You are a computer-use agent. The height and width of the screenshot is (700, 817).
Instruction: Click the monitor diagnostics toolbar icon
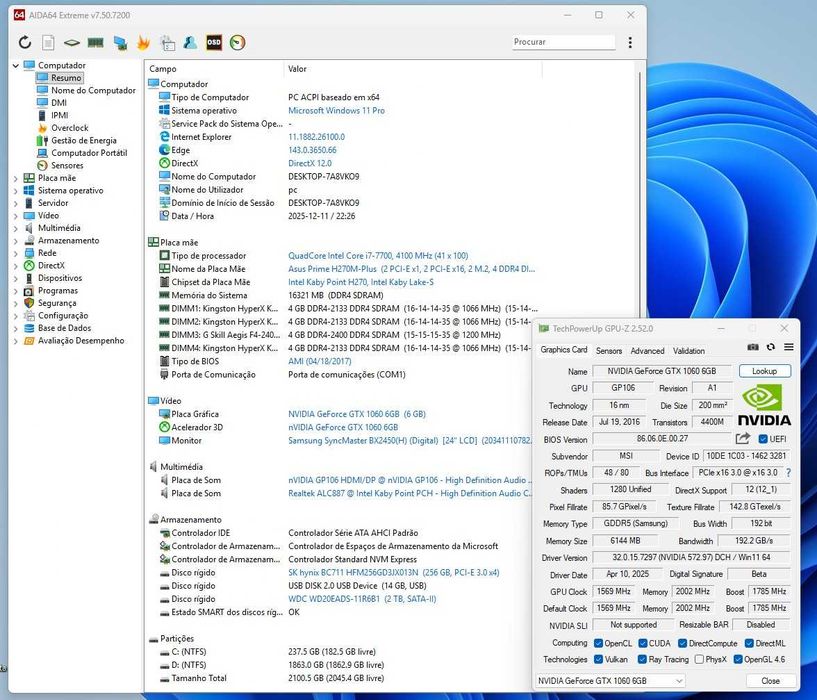167,43
